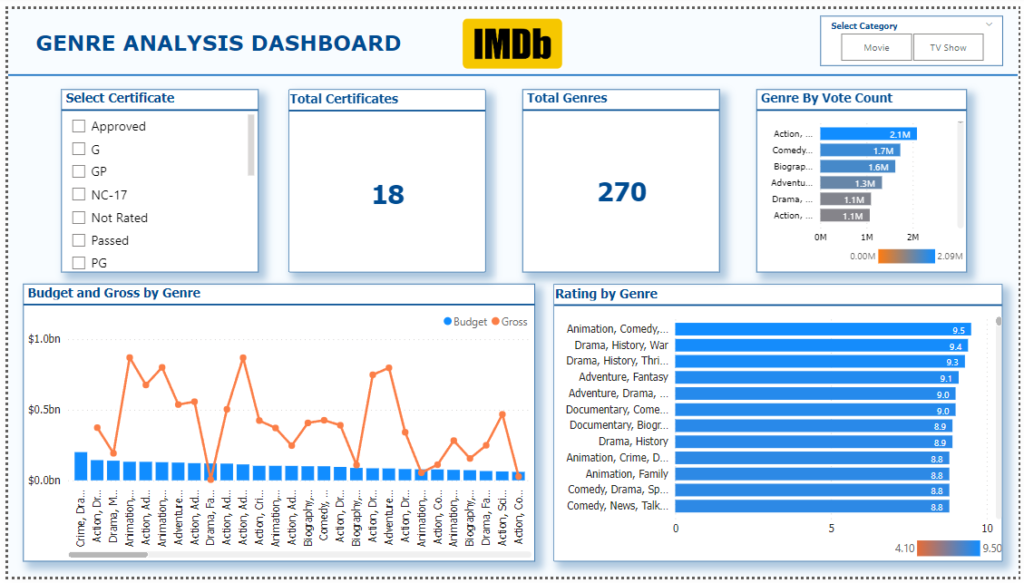
Task: Toggle the GP certificate checkbox
Action: click(78, 171)
